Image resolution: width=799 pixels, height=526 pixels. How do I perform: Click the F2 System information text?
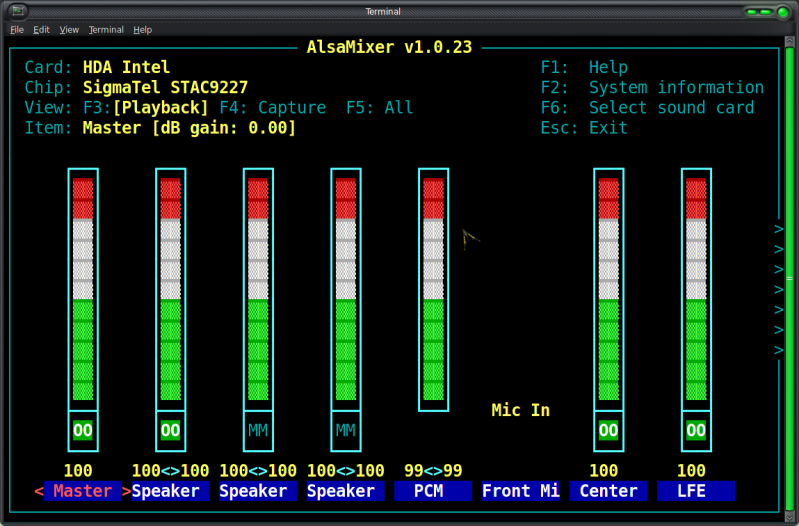(x=652, y=88)
